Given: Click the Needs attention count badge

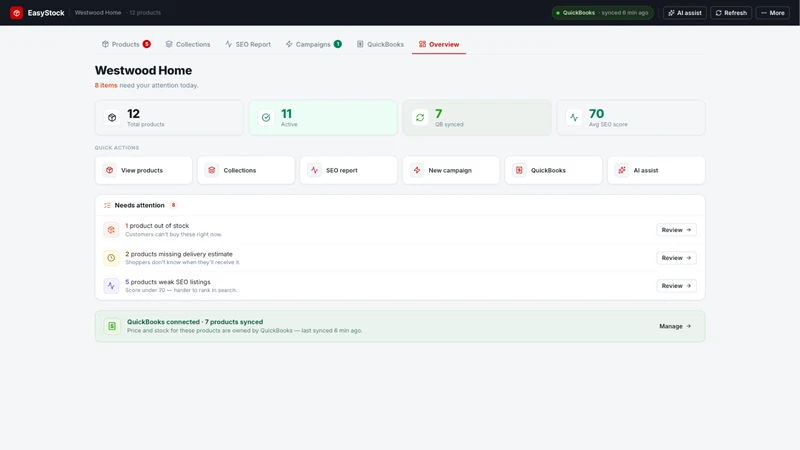Looking at the screenshot, I should click(x=173, y=205).
